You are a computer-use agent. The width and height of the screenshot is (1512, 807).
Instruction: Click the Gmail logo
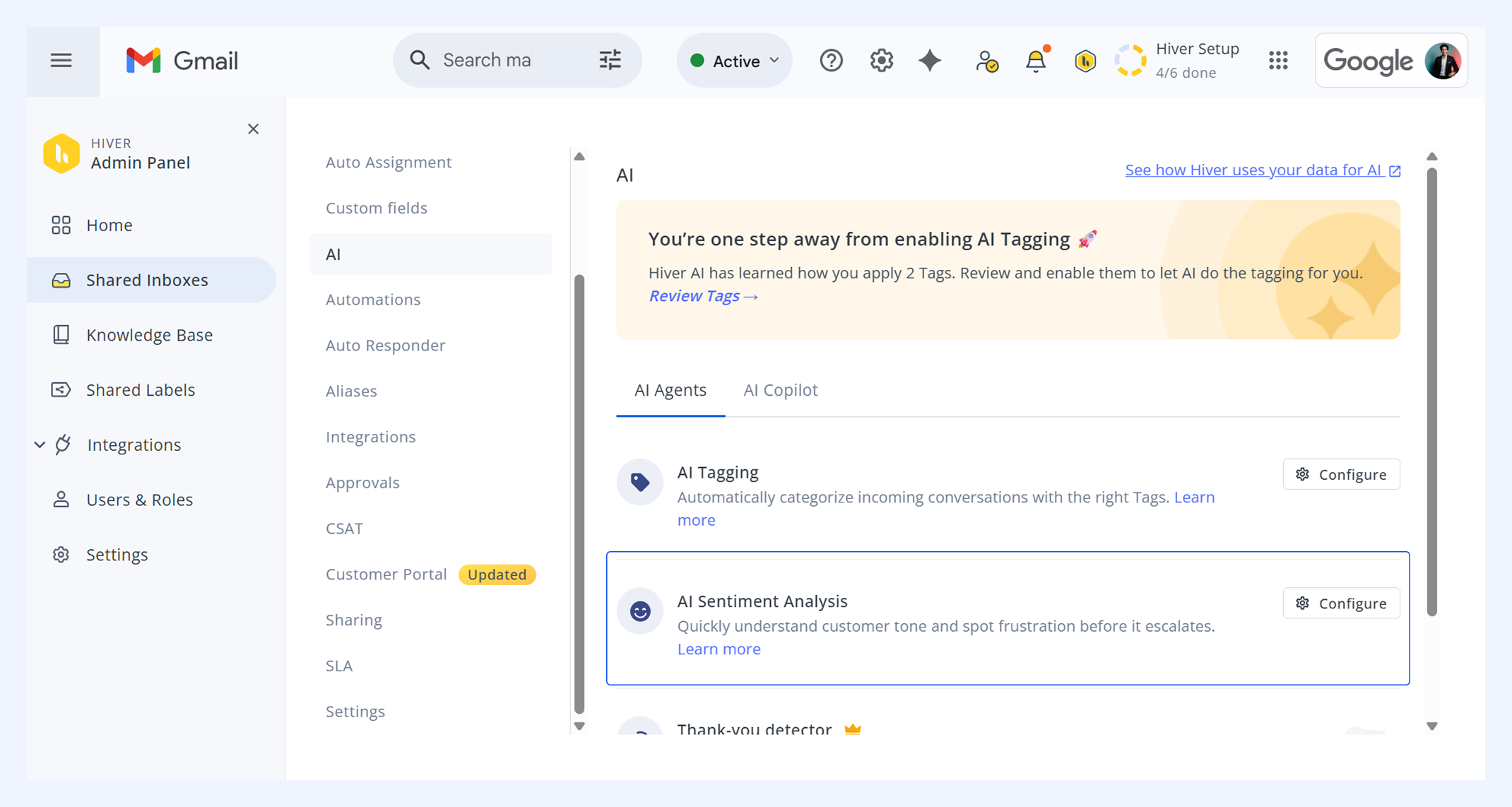[182, 61]
